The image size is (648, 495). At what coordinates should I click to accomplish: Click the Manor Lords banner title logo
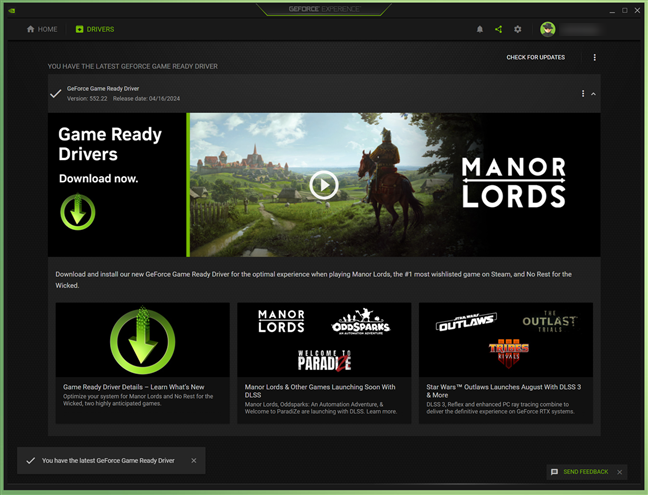click(513, 182)
